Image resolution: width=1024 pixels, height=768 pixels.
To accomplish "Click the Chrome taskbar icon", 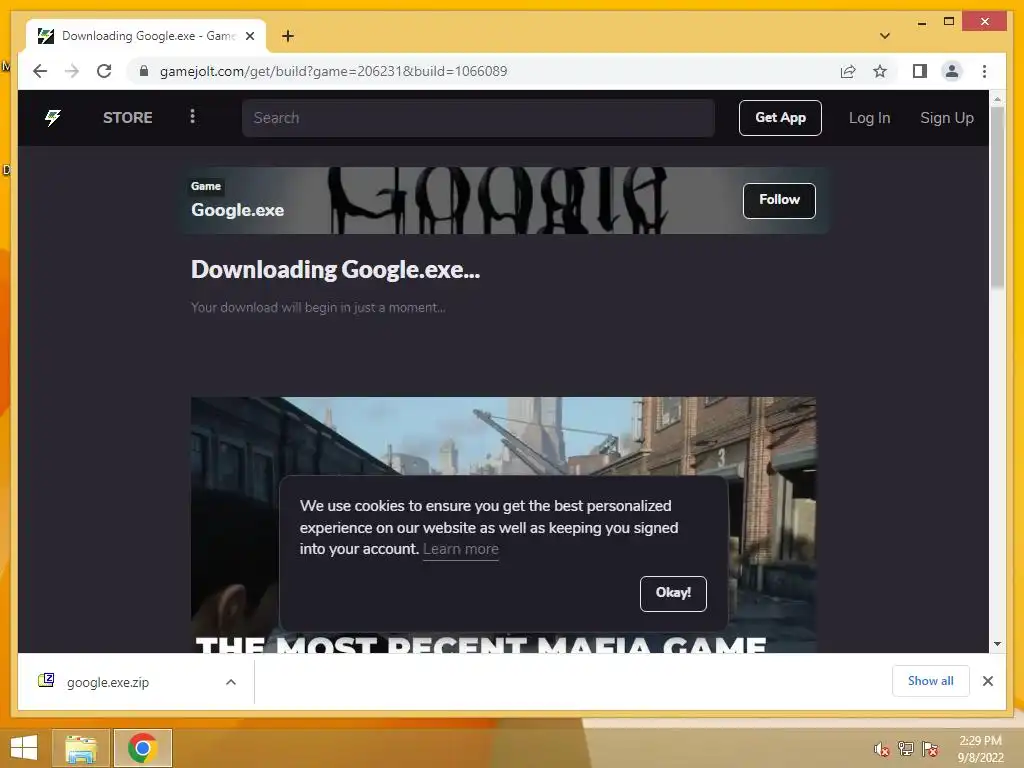I will point(142,748).
